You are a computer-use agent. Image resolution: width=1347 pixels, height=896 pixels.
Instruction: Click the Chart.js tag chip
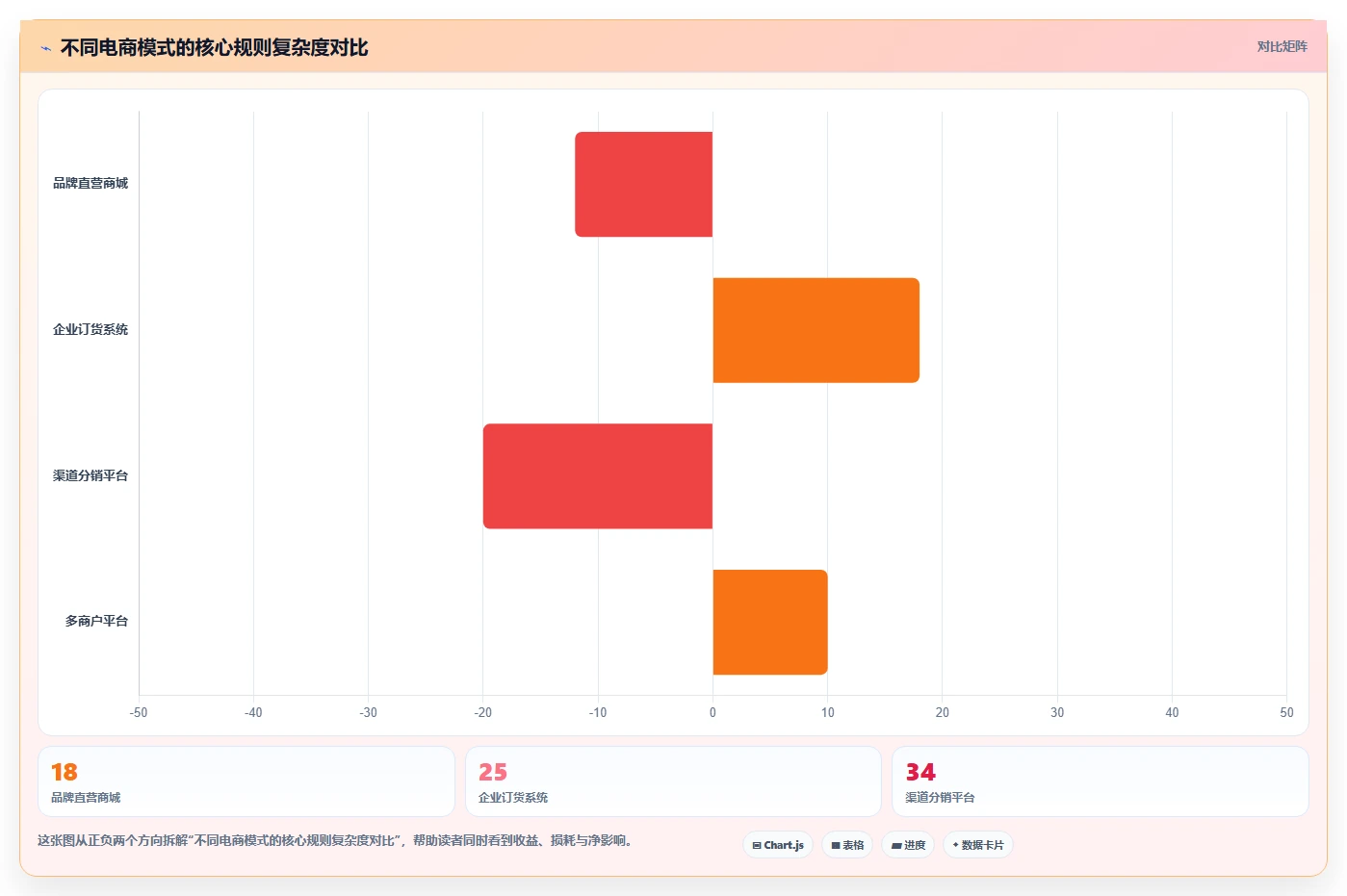[x=778, y=845]
